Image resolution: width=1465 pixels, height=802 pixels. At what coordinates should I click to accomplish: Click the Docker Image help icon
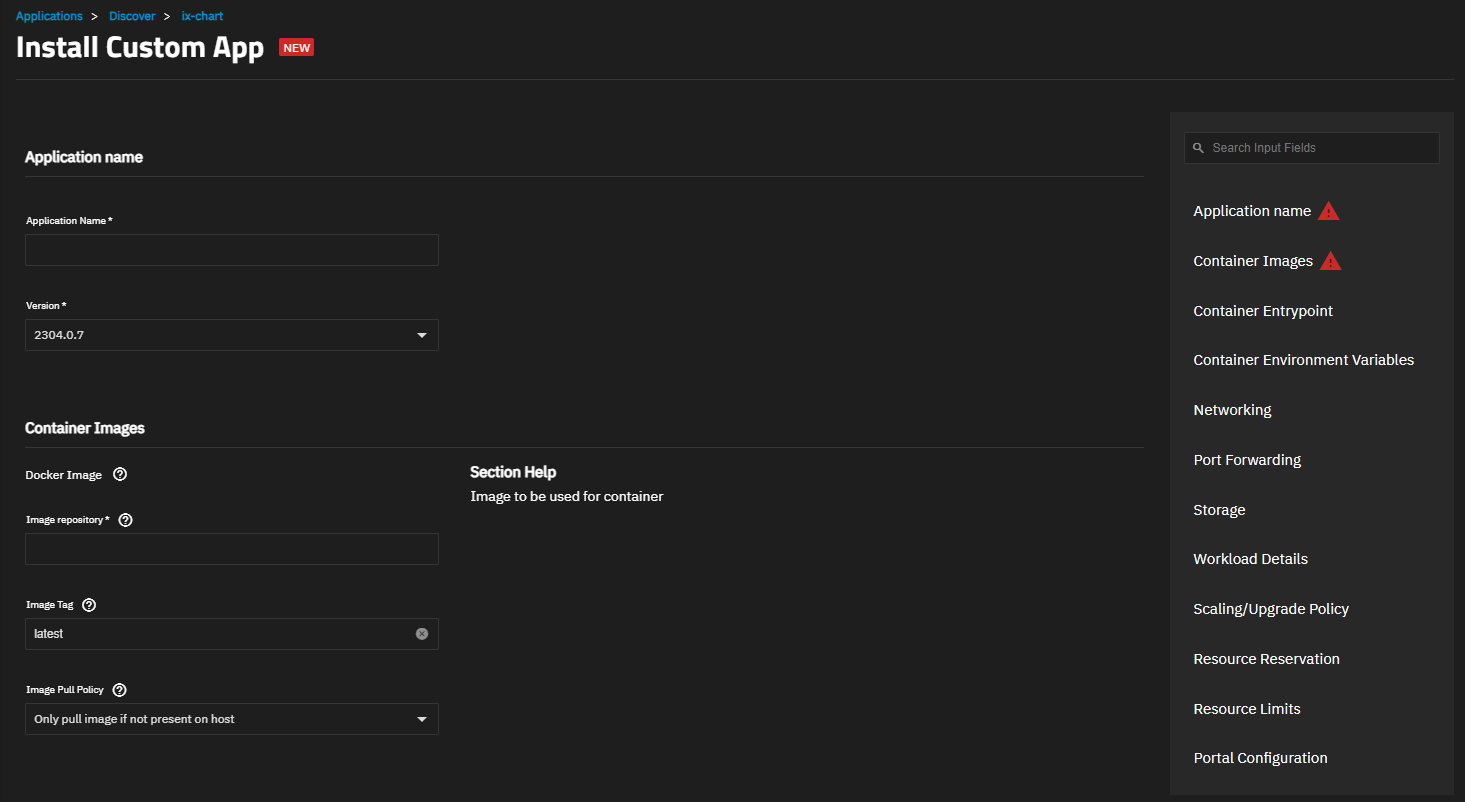(120, 475)
